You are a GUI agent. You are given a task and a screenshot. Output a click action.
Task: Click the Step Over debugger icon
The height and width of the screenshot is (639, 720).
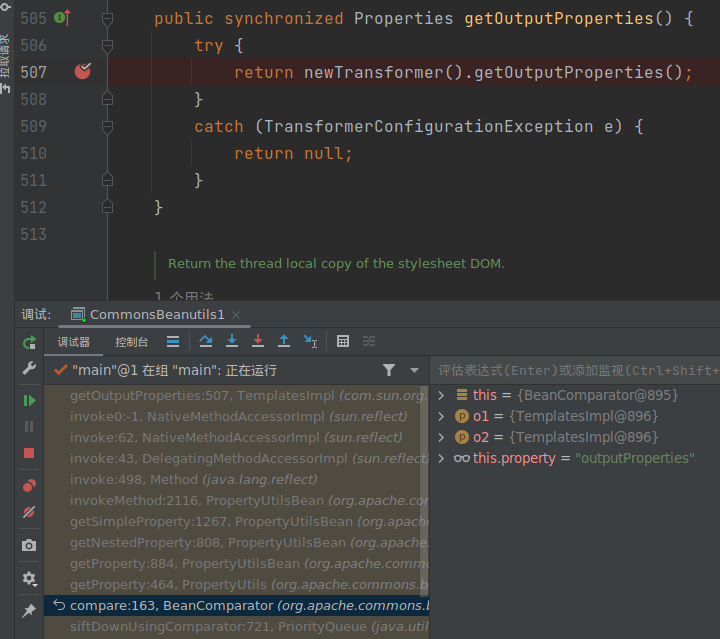(206, 341)
